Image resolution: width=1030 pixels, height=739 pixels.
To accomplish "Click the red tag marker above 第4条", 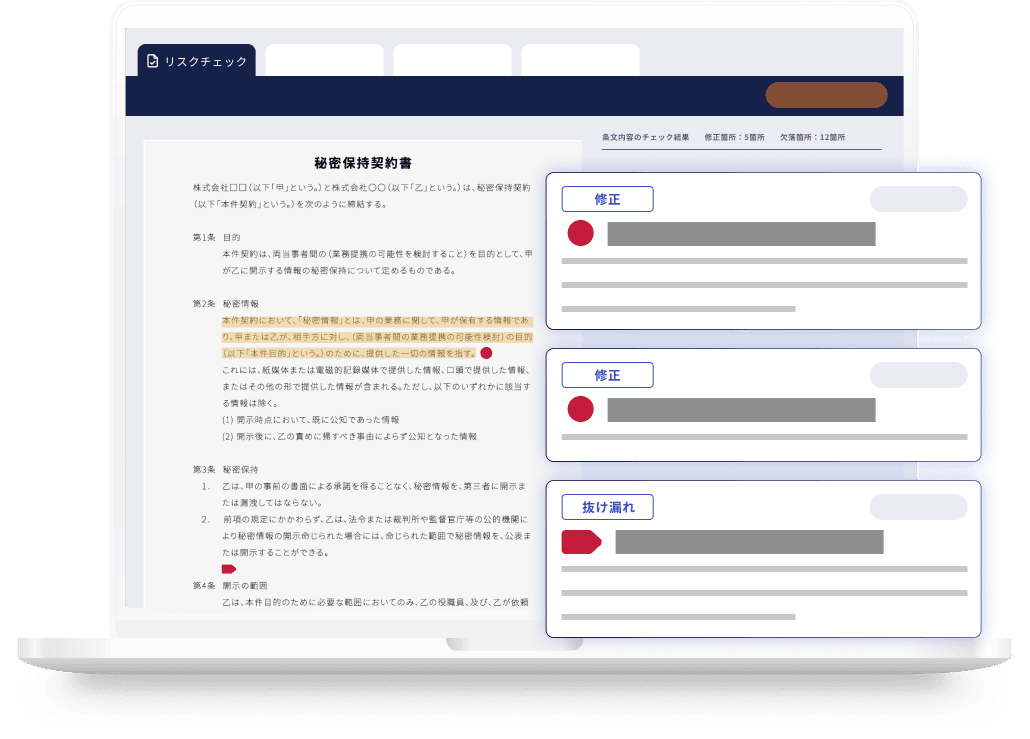I will click(228, 569).
